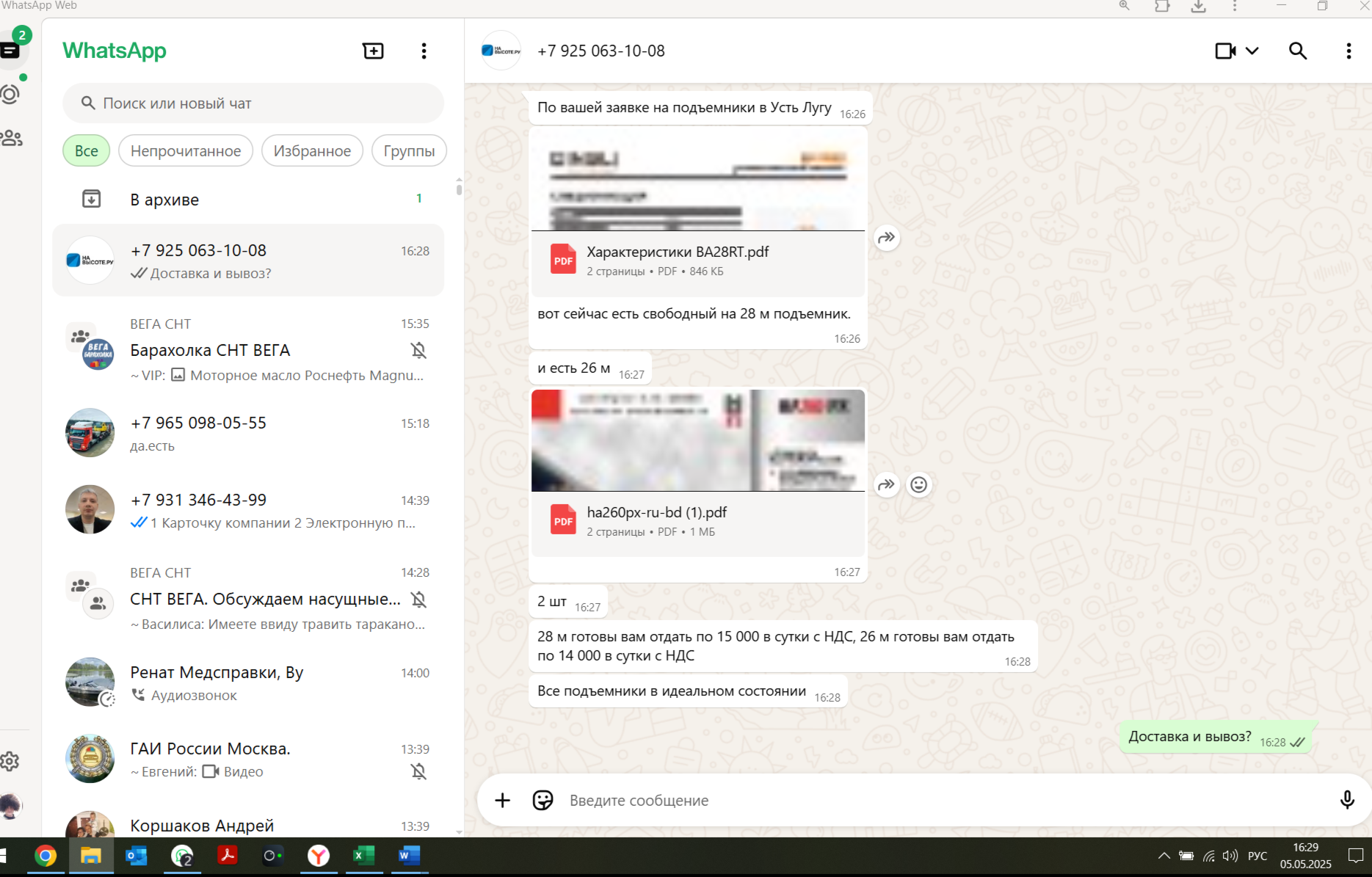This screenshot has height=877, width=1372.
Task: Open Google Chrome from the taskbar
Action: [x=46, y=856]
